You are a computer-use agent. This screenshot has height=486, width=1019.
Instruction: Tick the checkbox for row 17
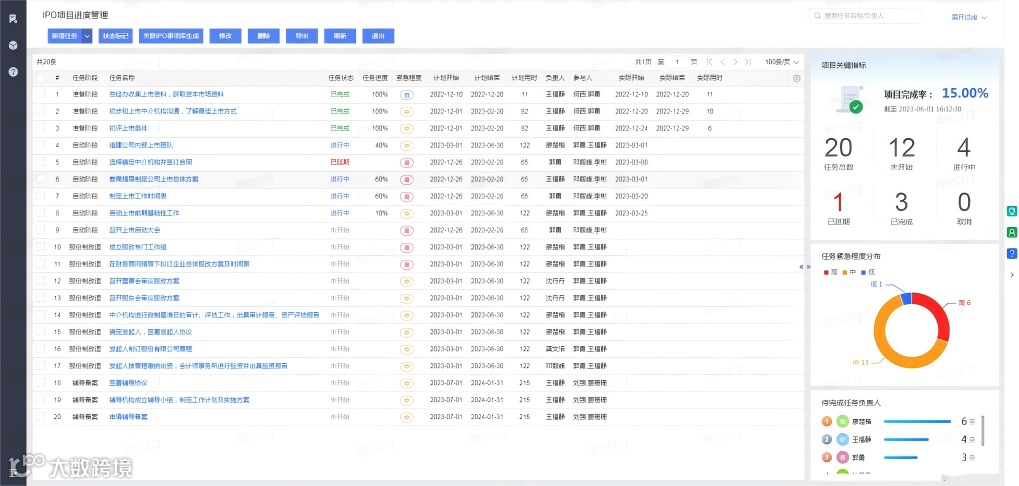[41, 366]
